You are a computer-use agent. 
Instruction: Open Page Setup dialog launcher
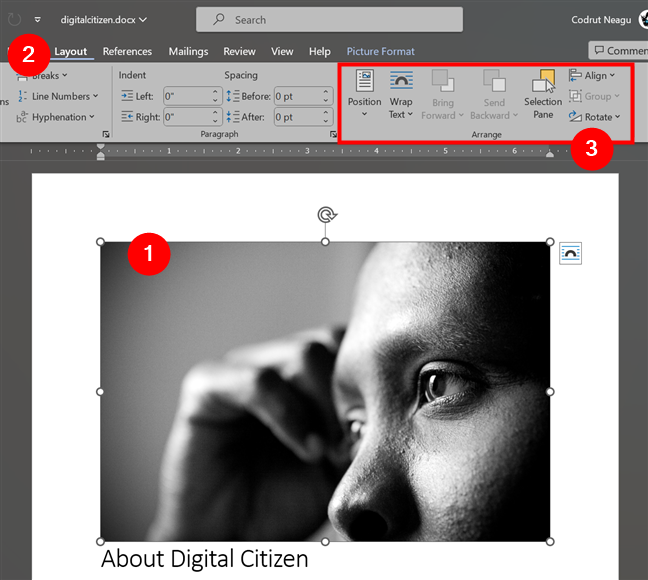click(x=106, y=134)
